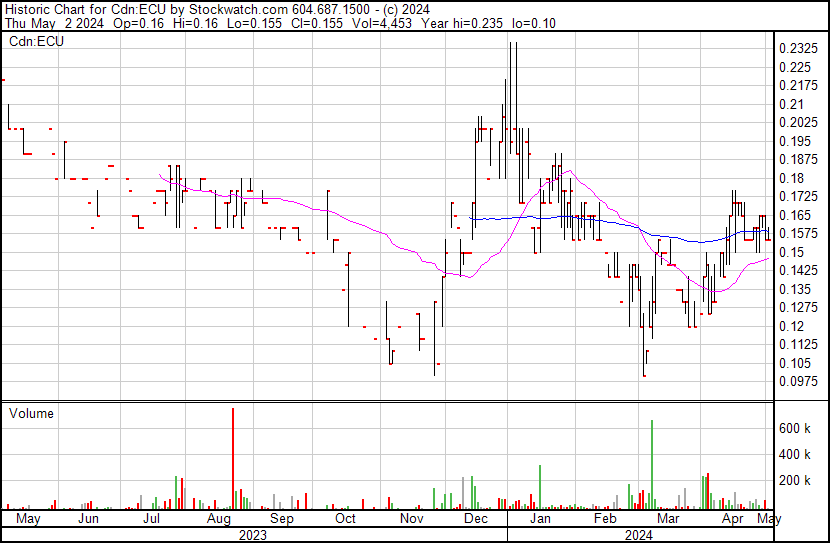Select the 0.18 price axis label
This screenshot has height=543, width=830.
(x=790, y=178)
